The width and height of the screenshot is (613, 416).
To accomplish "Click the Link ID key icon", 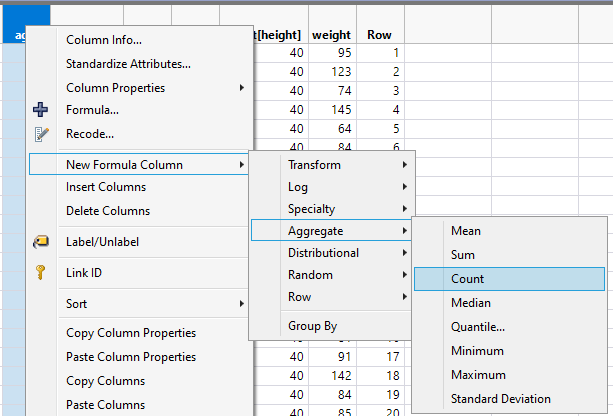I will coord(41,272).
